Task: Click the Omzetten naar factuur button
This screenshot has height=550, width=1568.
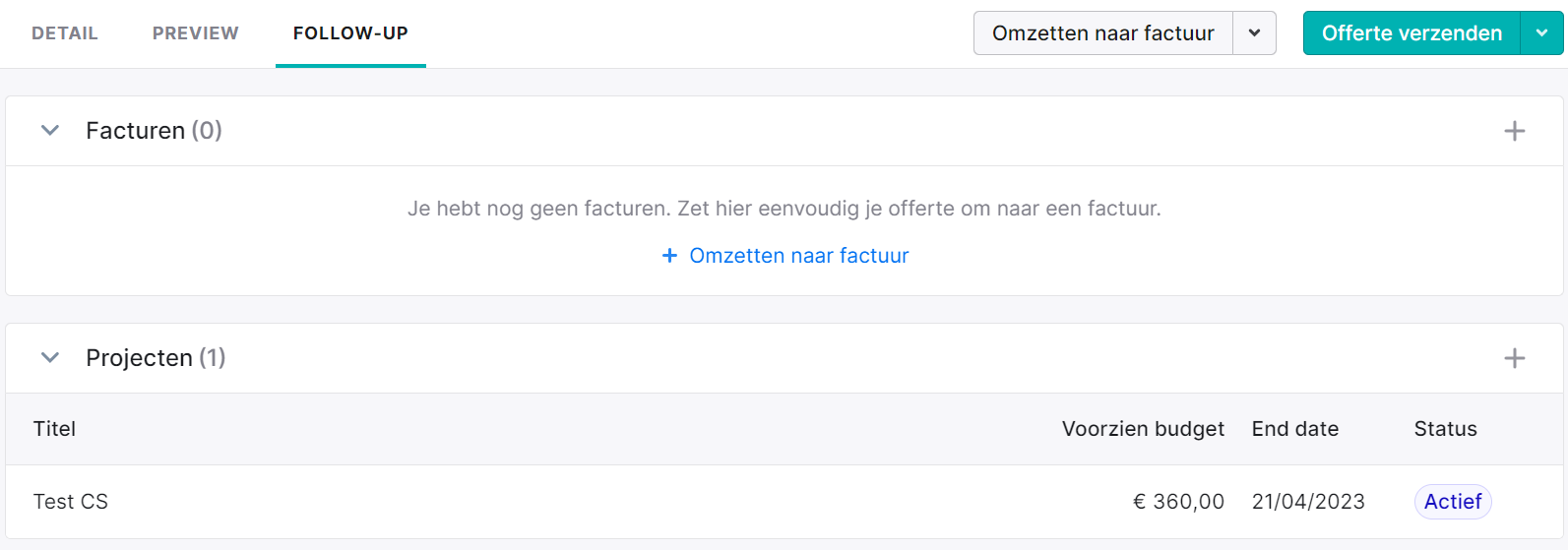Action: [x=1102, y=33]
